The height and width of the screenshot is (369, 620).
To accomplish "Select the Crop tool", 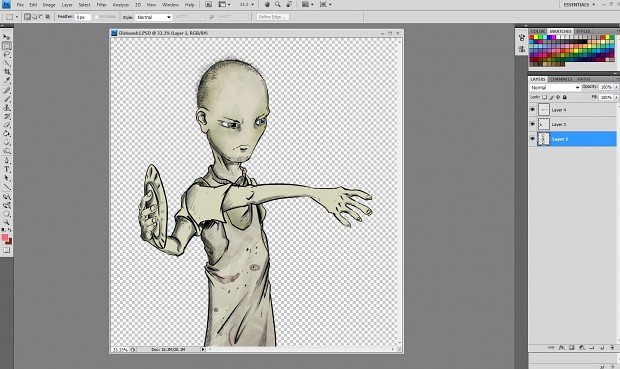I will pos(7,72).
